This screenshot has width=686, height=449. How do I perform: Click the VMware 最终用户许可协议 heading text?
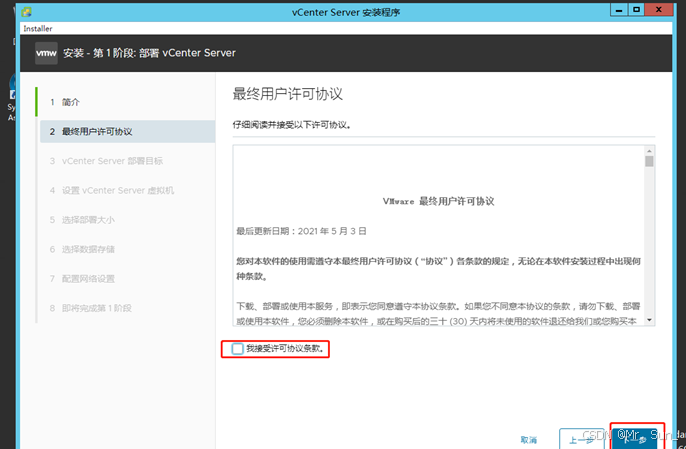click(x=438, y=201)
